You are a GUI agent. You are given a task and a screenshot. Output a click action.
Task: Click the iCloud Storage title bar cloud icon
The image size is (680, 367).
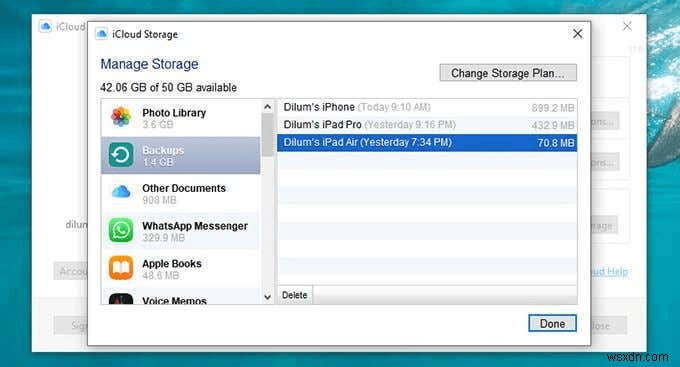click(x=101, y=34)
